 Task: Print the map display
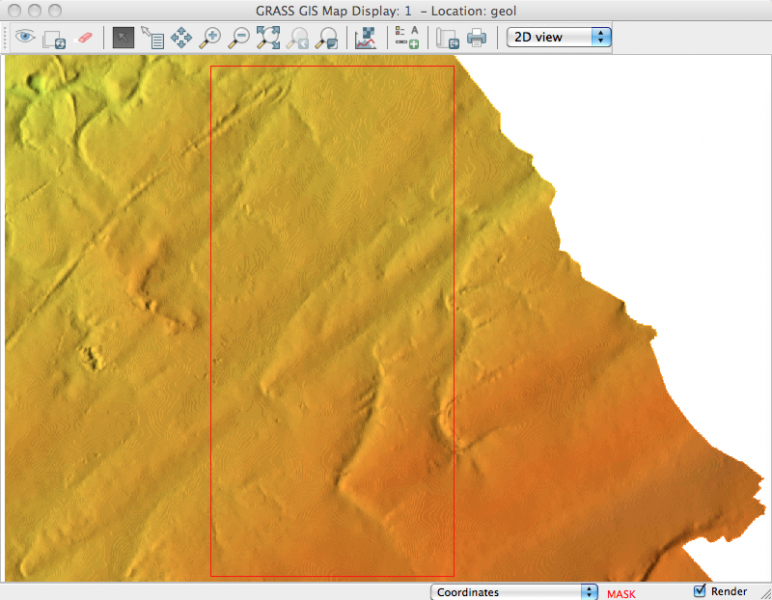477,38
